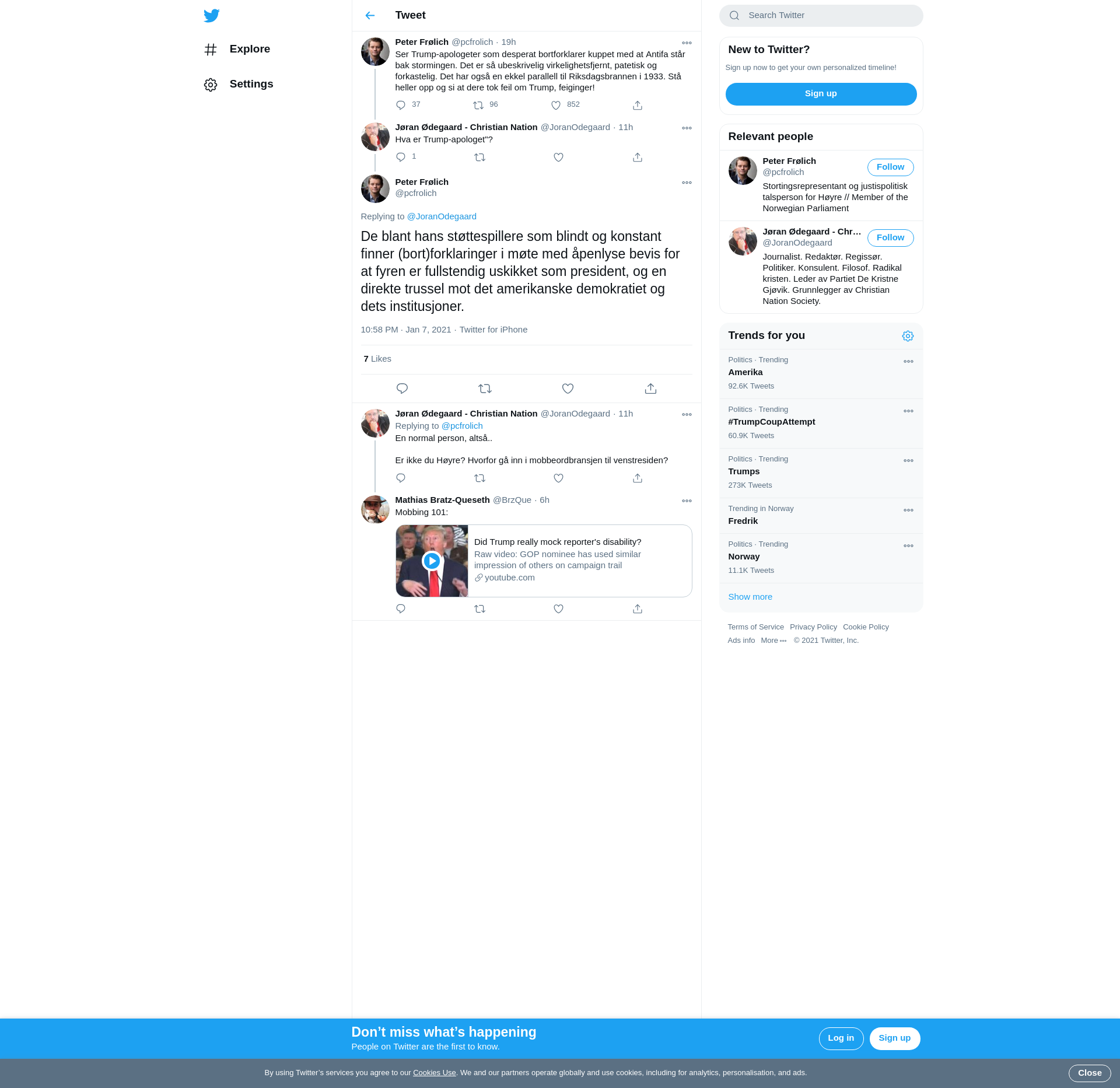
Task: Open more options for Fredrik trend
Action: click(908, 510)
